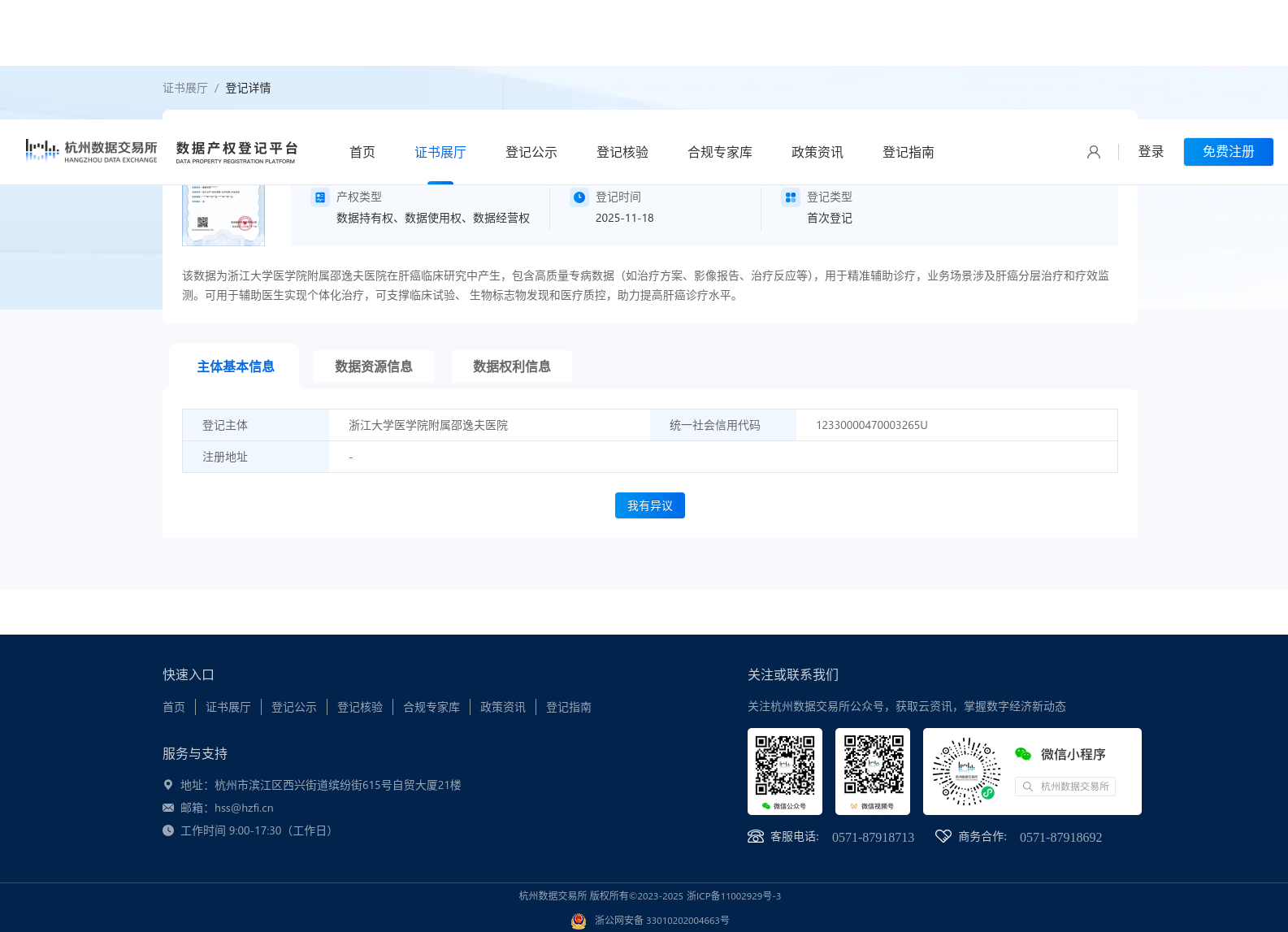Click the footer 证书展厅 link
The height and width of the screenshot is (932, 1288).
pos(228,707)
